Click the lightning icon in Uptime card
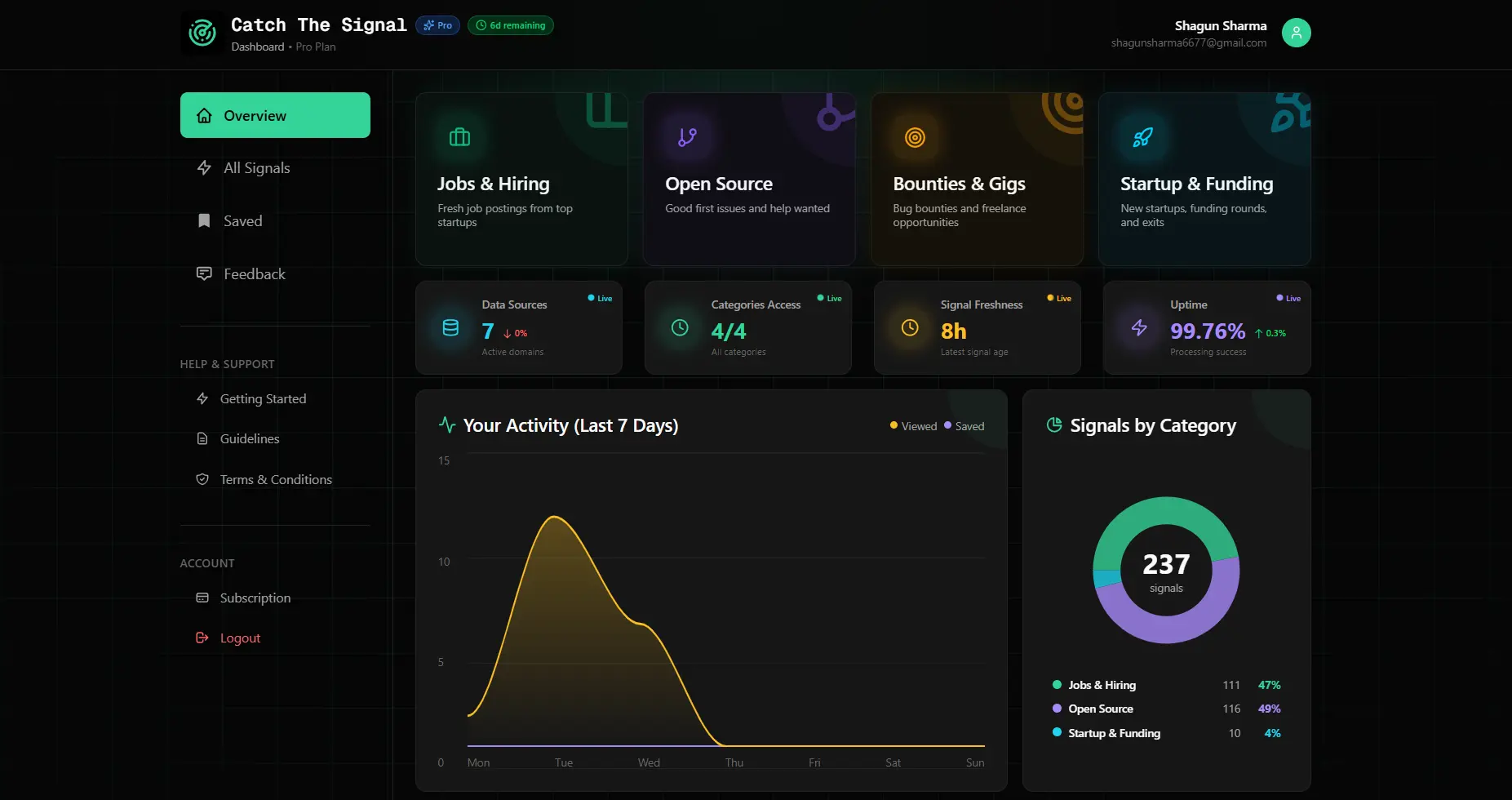1512x800 pixels. pyautogui.click(x=1139, y=328)
